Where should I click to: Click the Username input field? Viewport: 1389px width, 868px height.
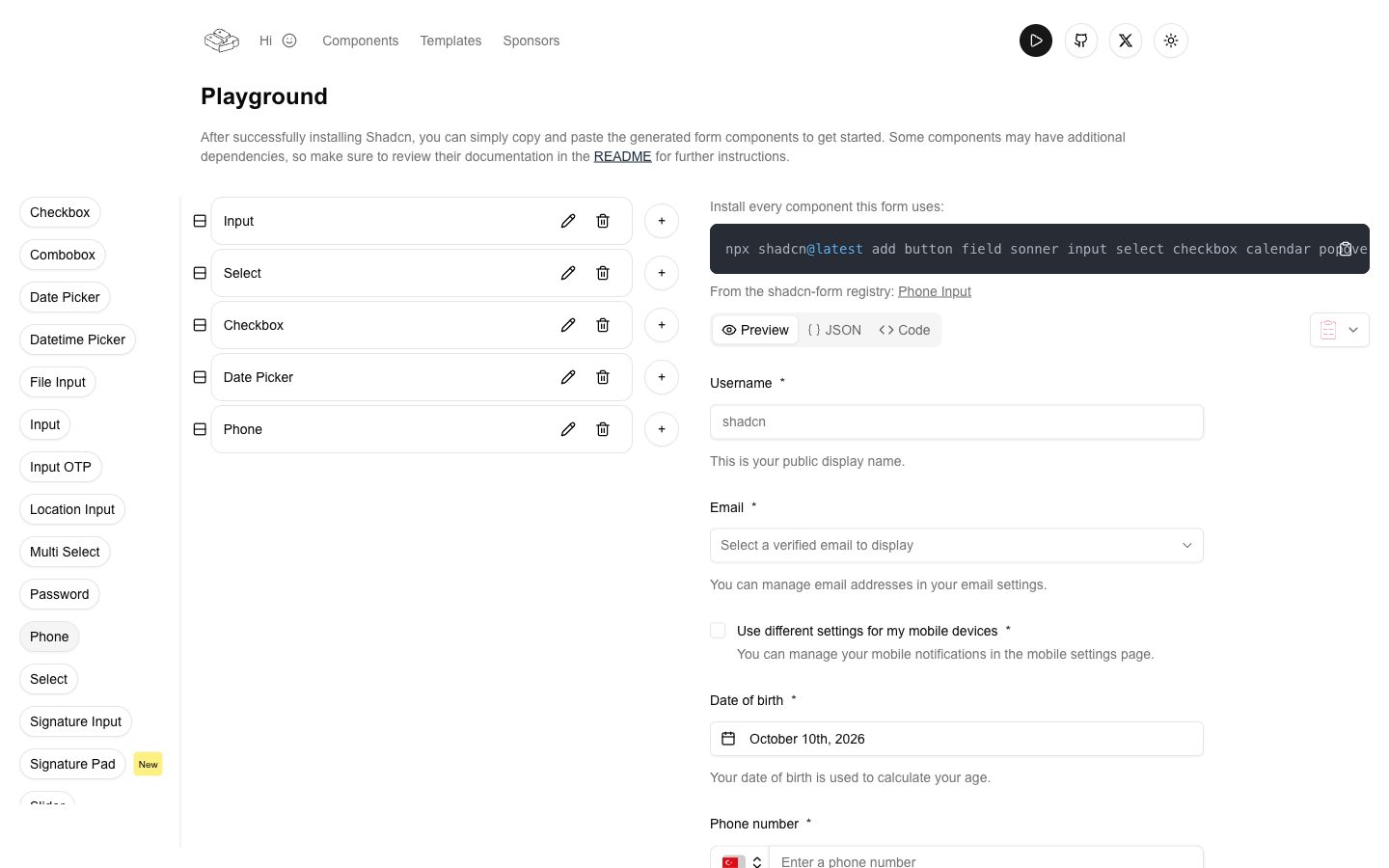pyautogui.click(x=957, y=421)
